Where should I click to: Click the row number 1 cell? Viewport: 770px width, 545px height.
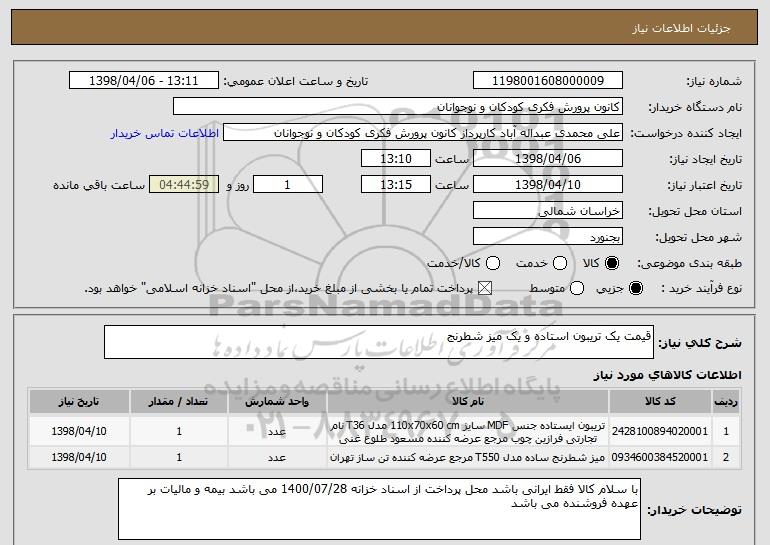726,432
